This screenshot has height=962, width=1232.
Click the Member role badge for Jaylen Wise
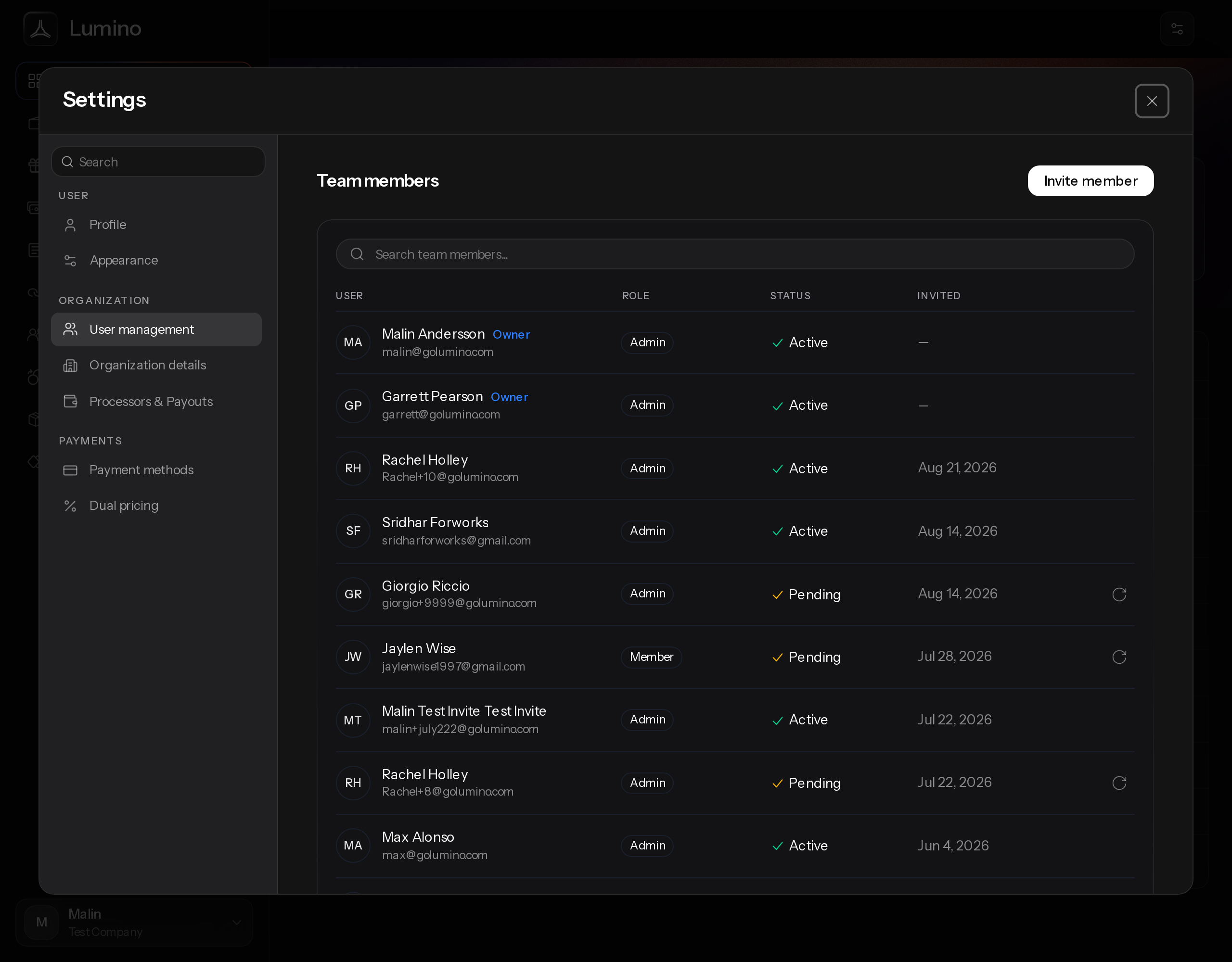[x=652, y=657]
